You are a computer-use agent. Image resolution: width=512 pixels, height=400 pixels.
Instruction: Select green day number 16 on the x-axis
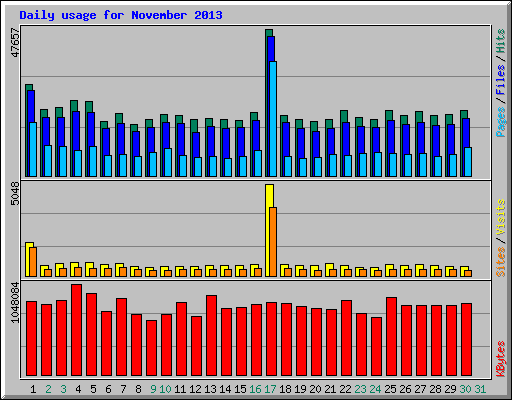click(x=255, y=389)
